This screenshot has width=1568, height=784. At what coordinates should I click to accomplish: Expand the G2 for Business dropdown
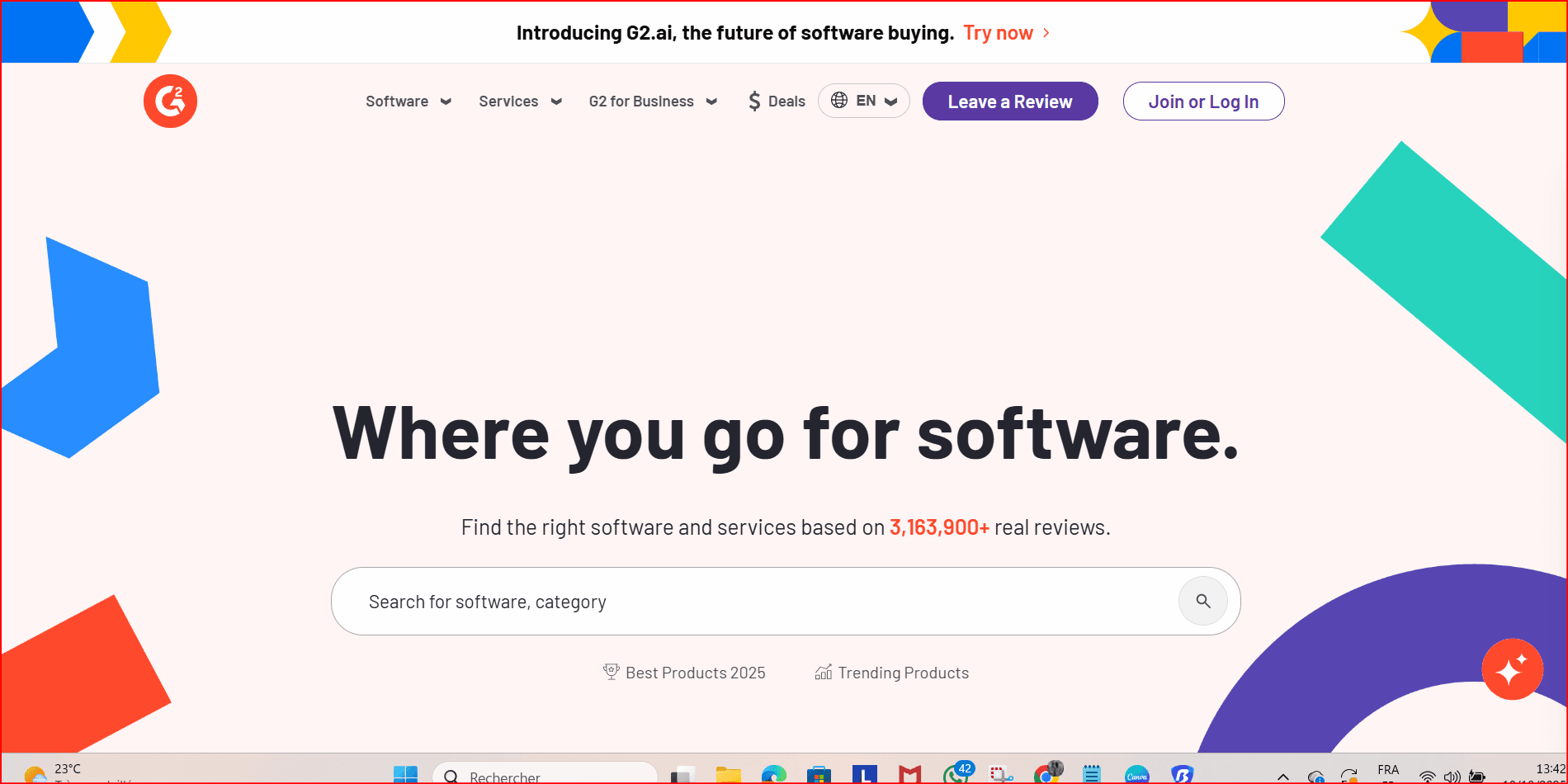(x=652, y=102)
